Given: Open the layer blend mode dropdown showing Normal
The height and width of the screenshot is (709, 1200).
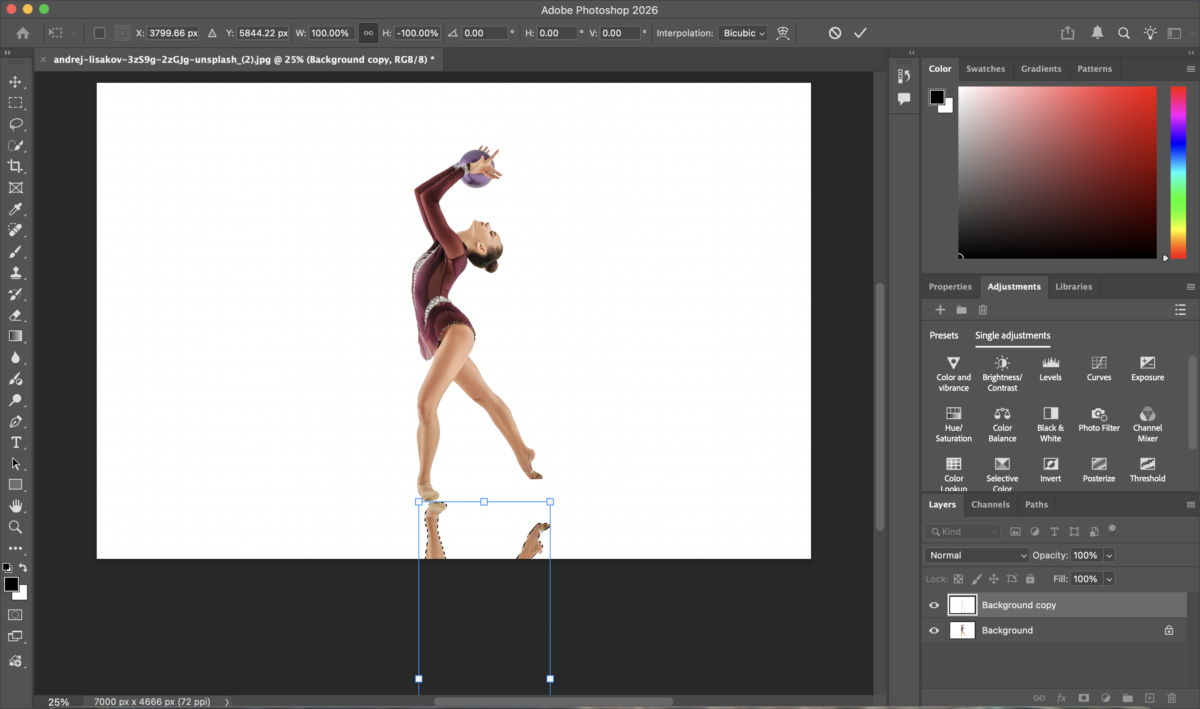Looking at the screenshot, I should tap(975, 555).
